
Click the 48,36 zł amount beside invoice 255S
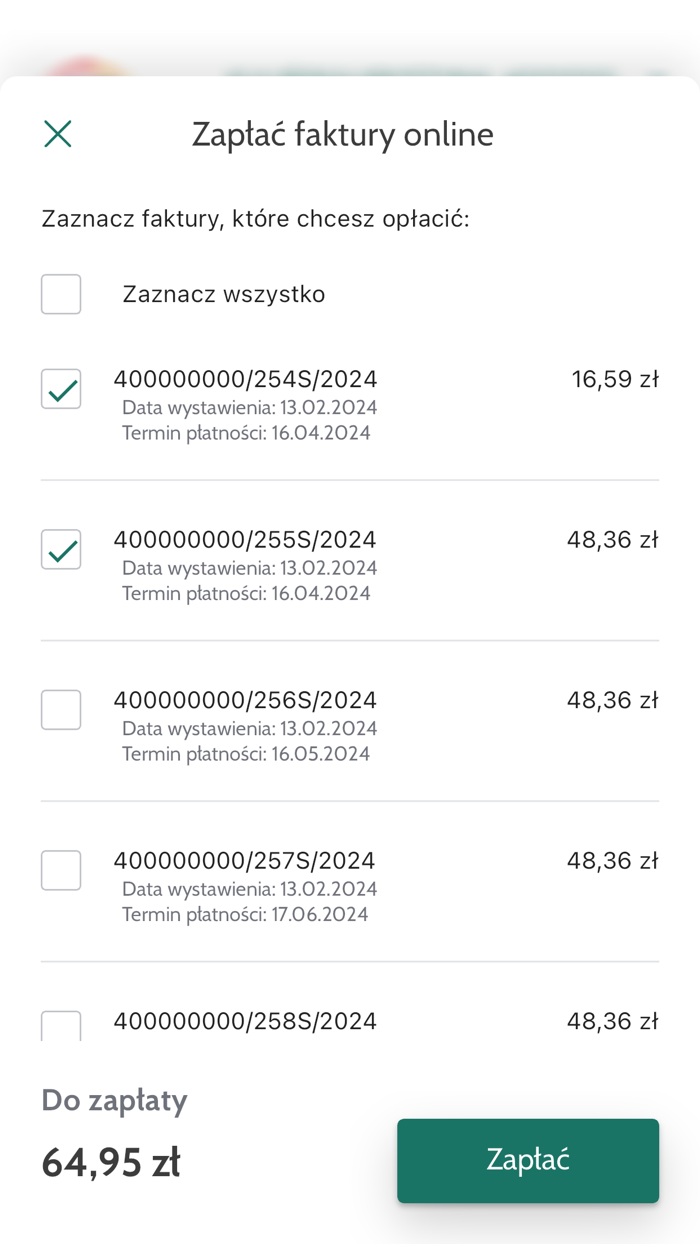pos(615,539)
